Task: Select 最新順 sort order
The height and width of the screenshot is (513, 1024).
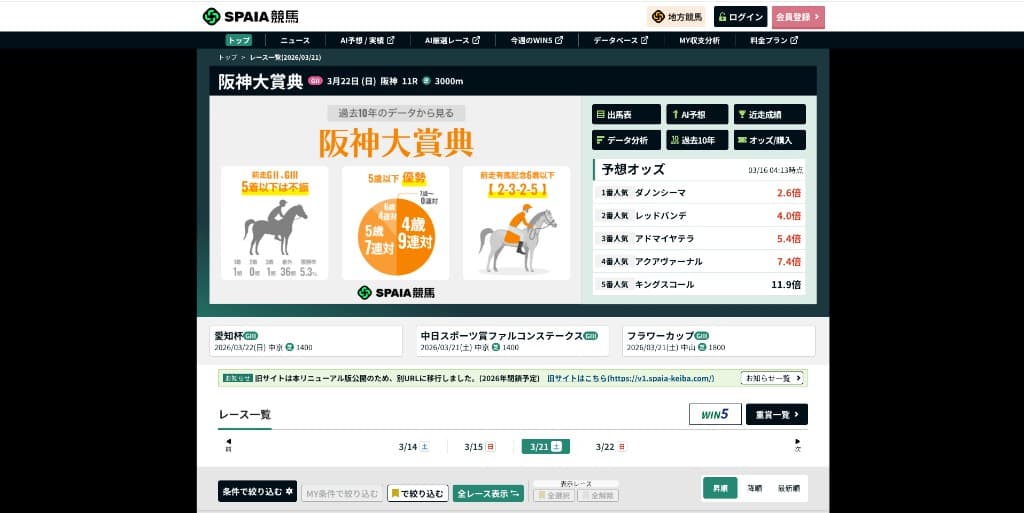Action: pos(788,488)
